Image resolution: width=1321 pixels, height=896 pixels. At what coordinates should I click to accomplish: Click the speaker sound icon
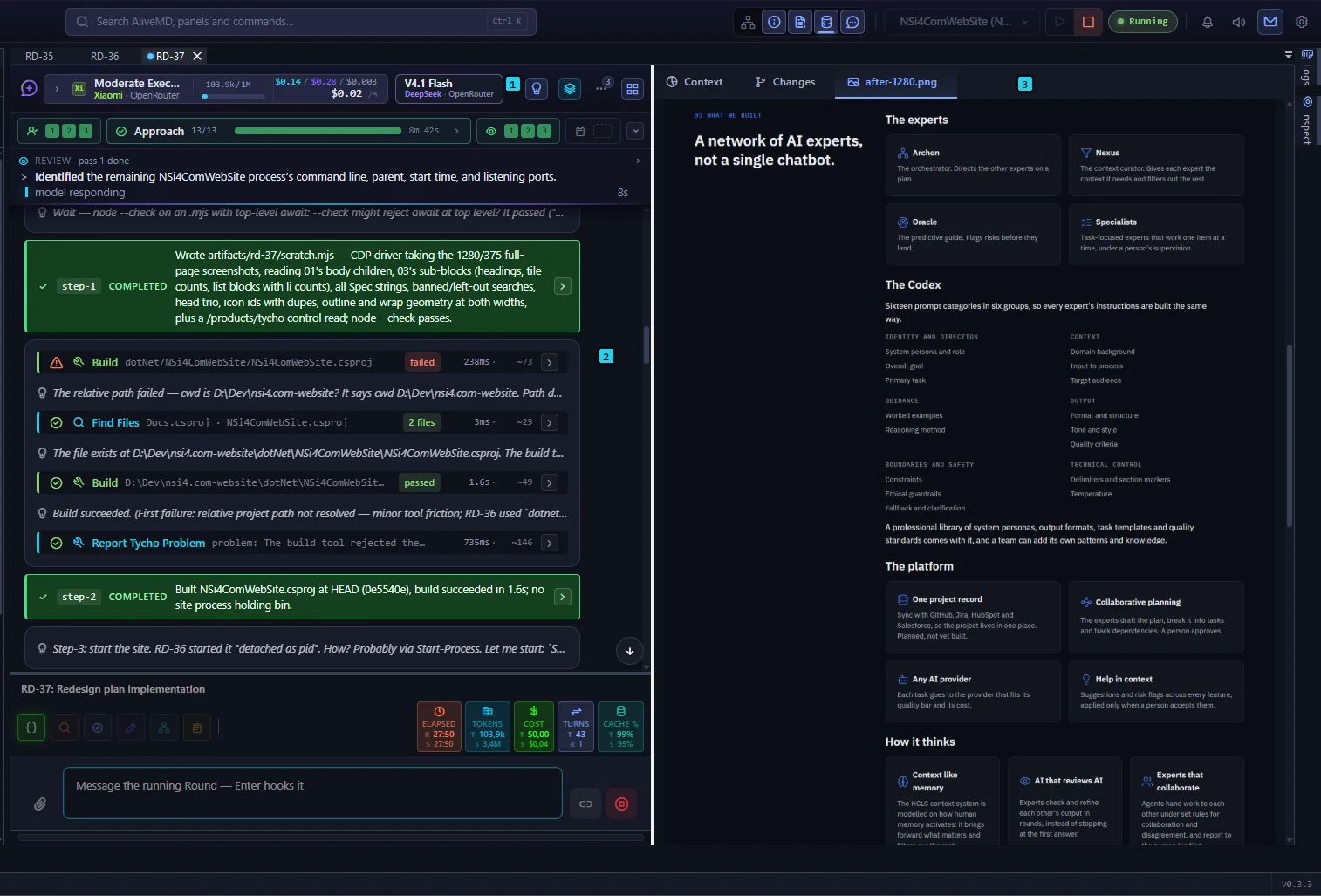(x=1238, y=22)
